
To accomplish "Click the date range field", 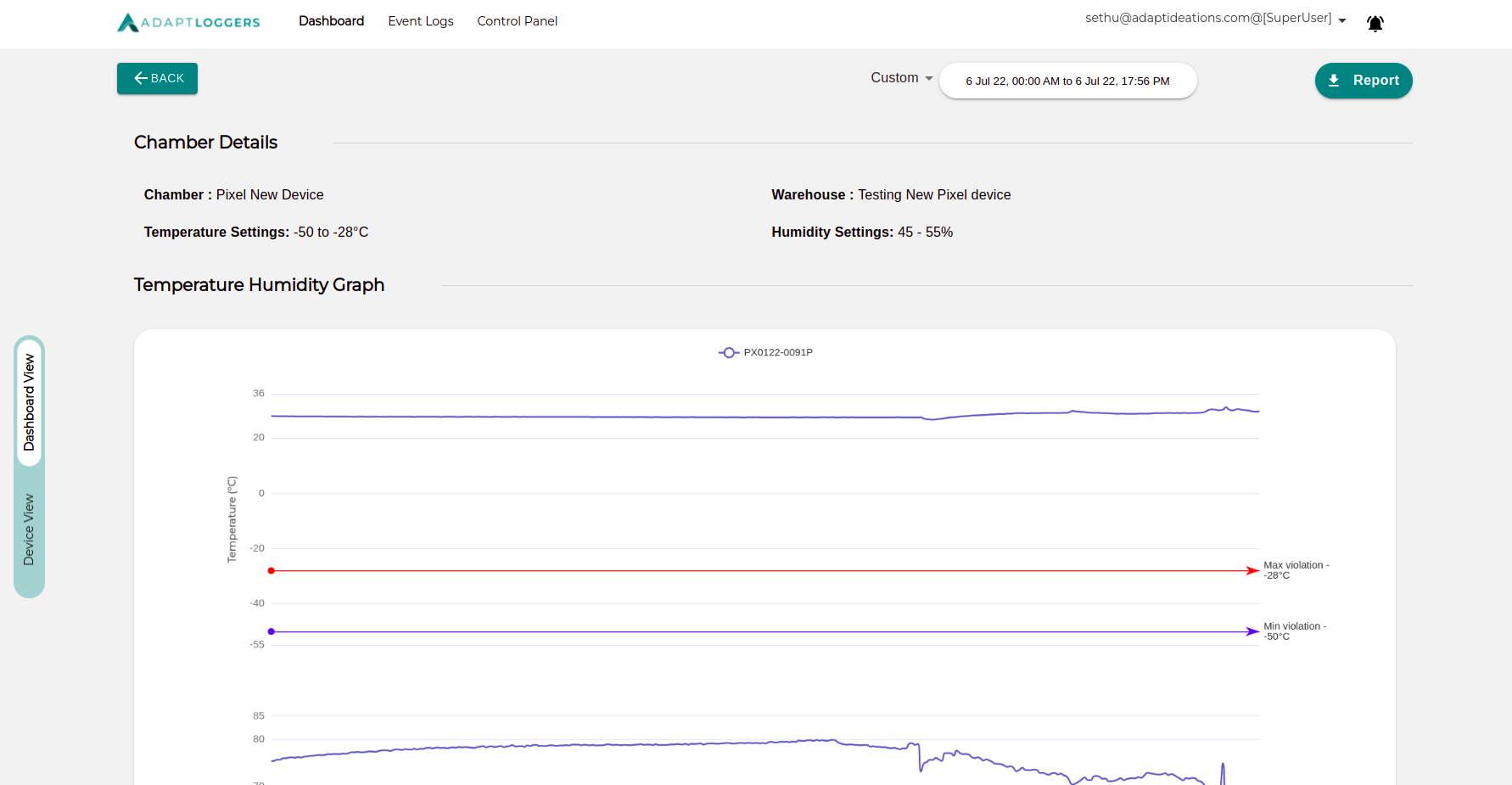I will pos(1067,81).
